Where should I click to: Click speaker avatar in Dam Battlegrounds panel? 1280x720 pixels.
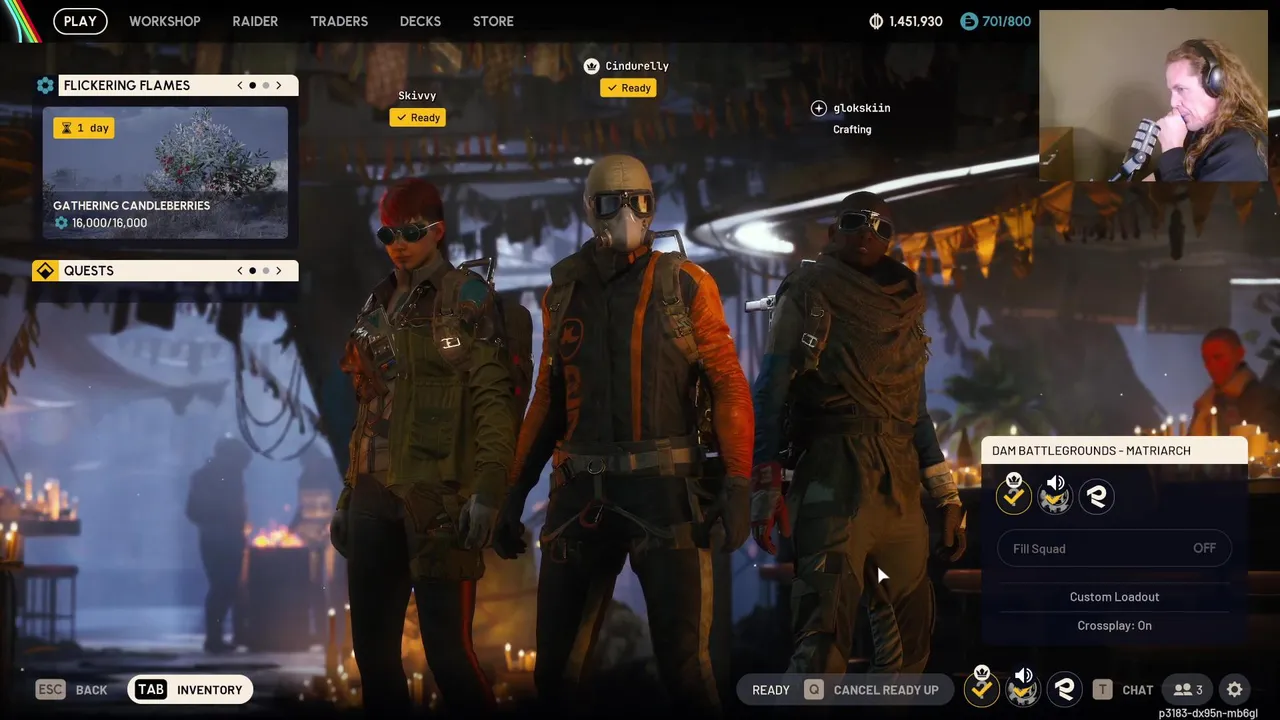tap(1055, 495)
